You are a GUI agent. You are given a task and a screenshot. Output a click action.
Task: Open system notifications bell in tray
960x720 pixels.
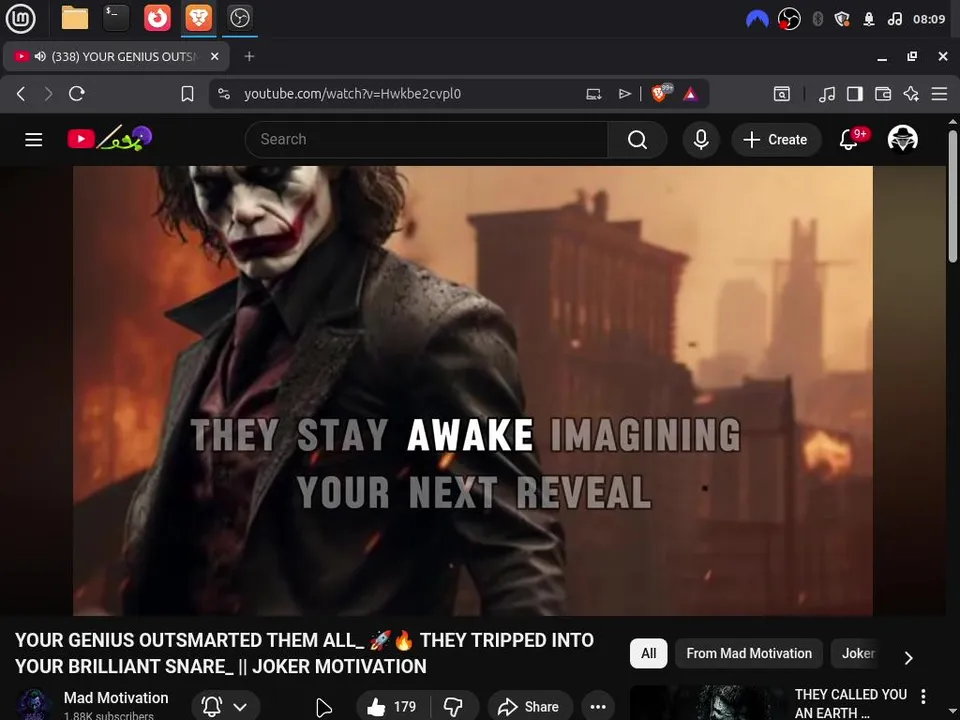pyautogui.click(x=869, y=19)
